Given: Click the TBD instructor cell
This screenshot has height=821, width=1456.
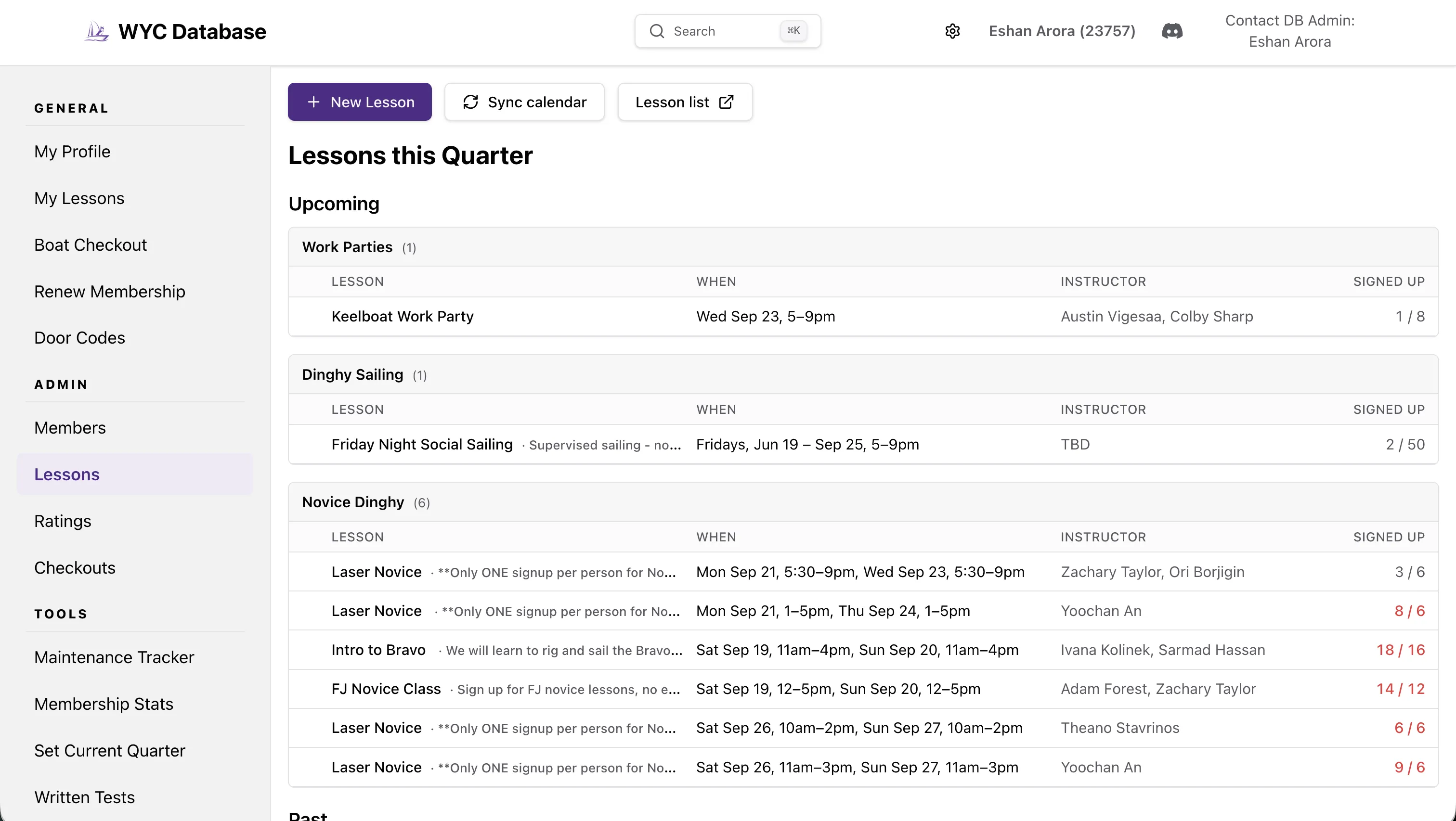Looking at the screenshot, I should (1075, 445).
